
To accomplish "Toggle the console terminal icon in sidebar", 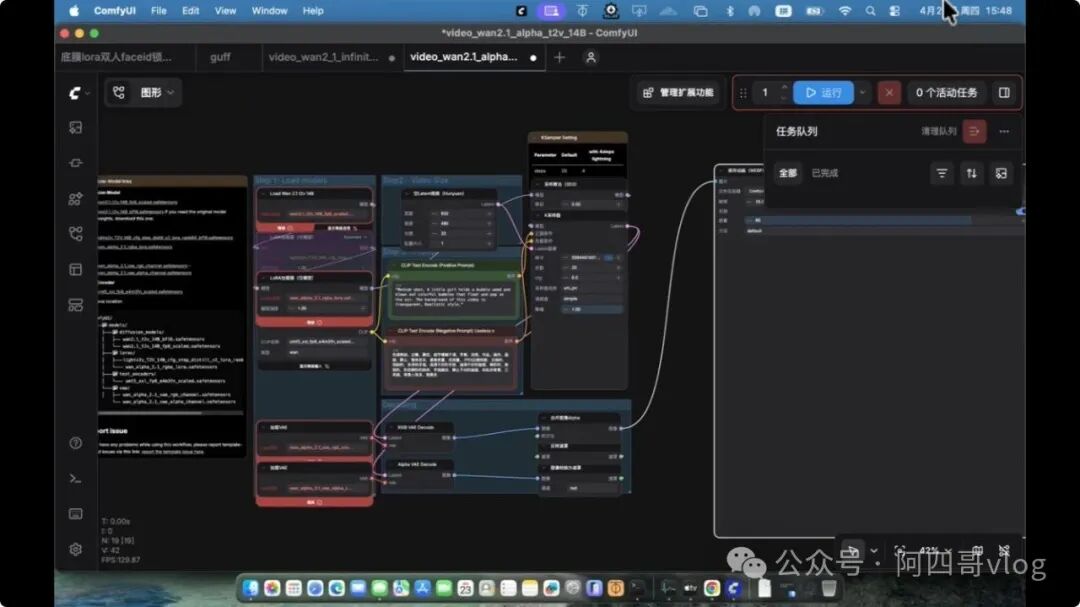I will pos(76,478).
